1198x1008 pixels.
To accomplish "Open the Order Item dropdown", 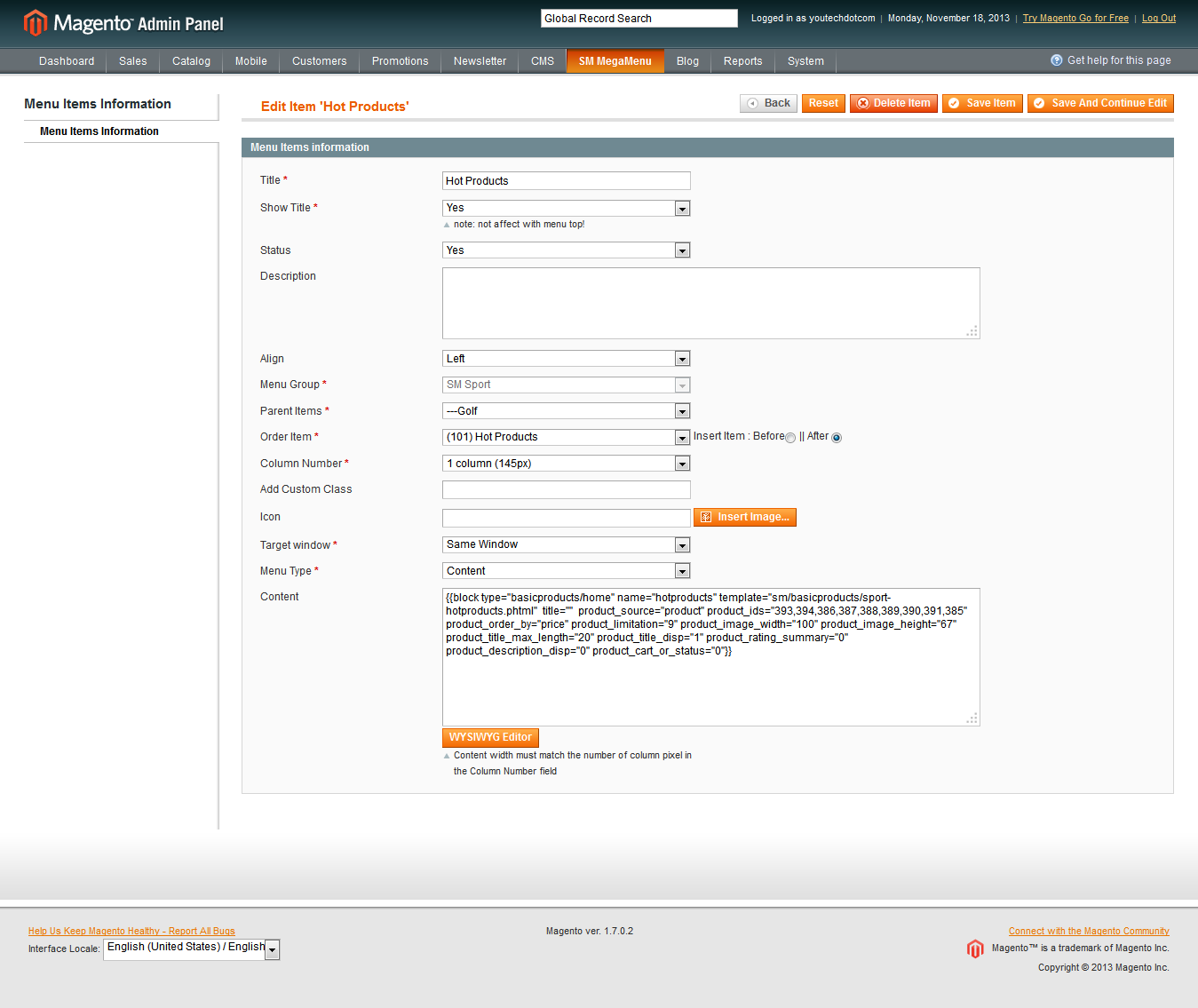I will coord(567,437).
